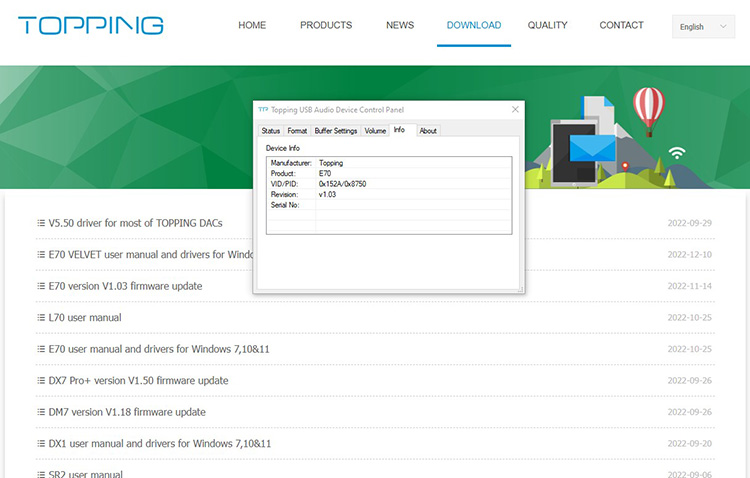Image resolution: width=750 pixels, height=478 pixels.
Task: Open the CONTACT page
Action: click(621, 25)
